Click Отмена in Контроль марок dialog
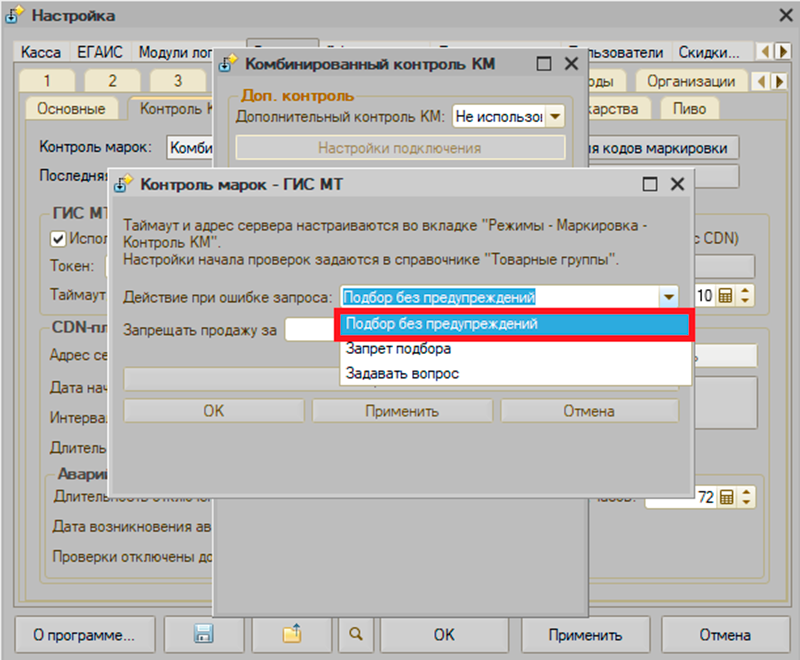The width and height of the screenshot is (800, 660). [x=589, y=410]
